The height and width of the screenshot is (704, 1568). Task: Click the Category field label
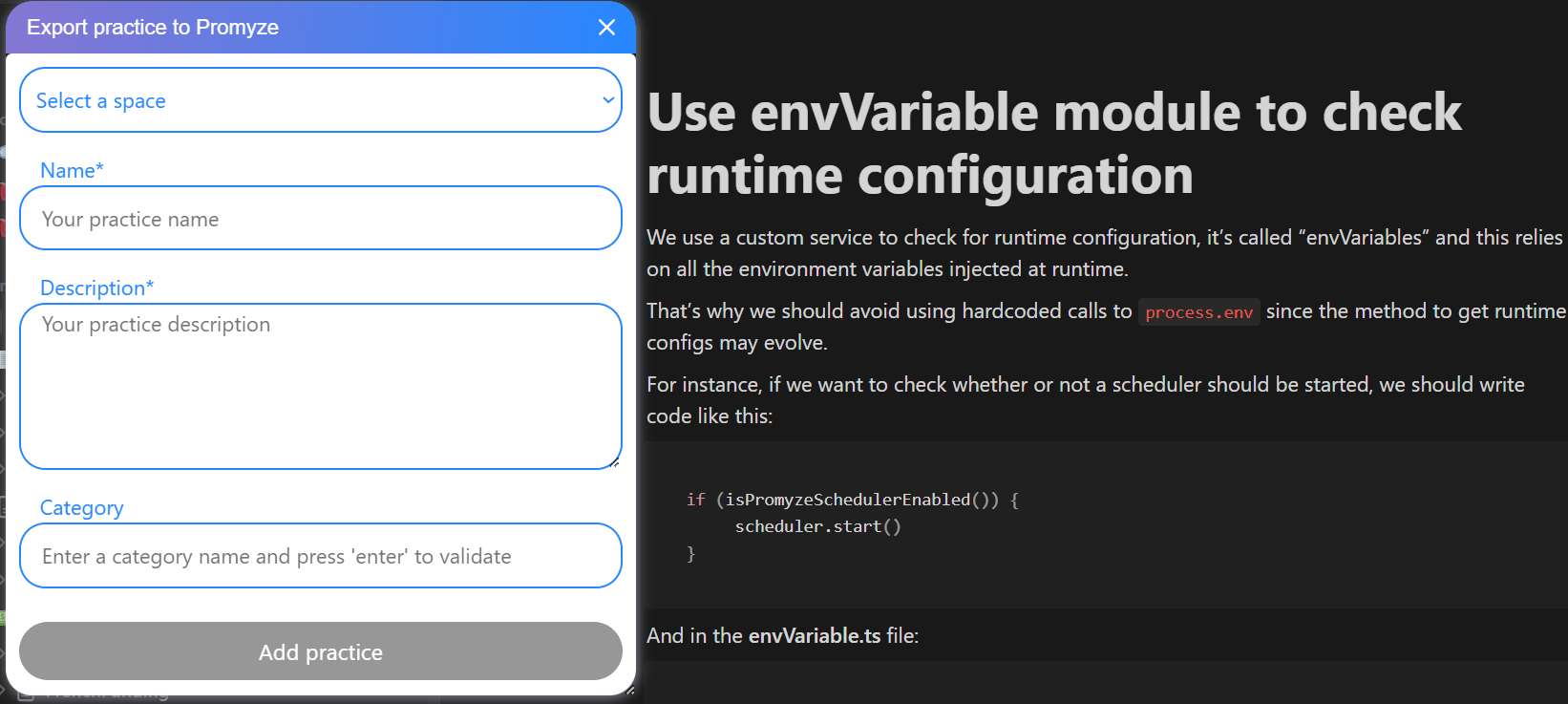82,508
